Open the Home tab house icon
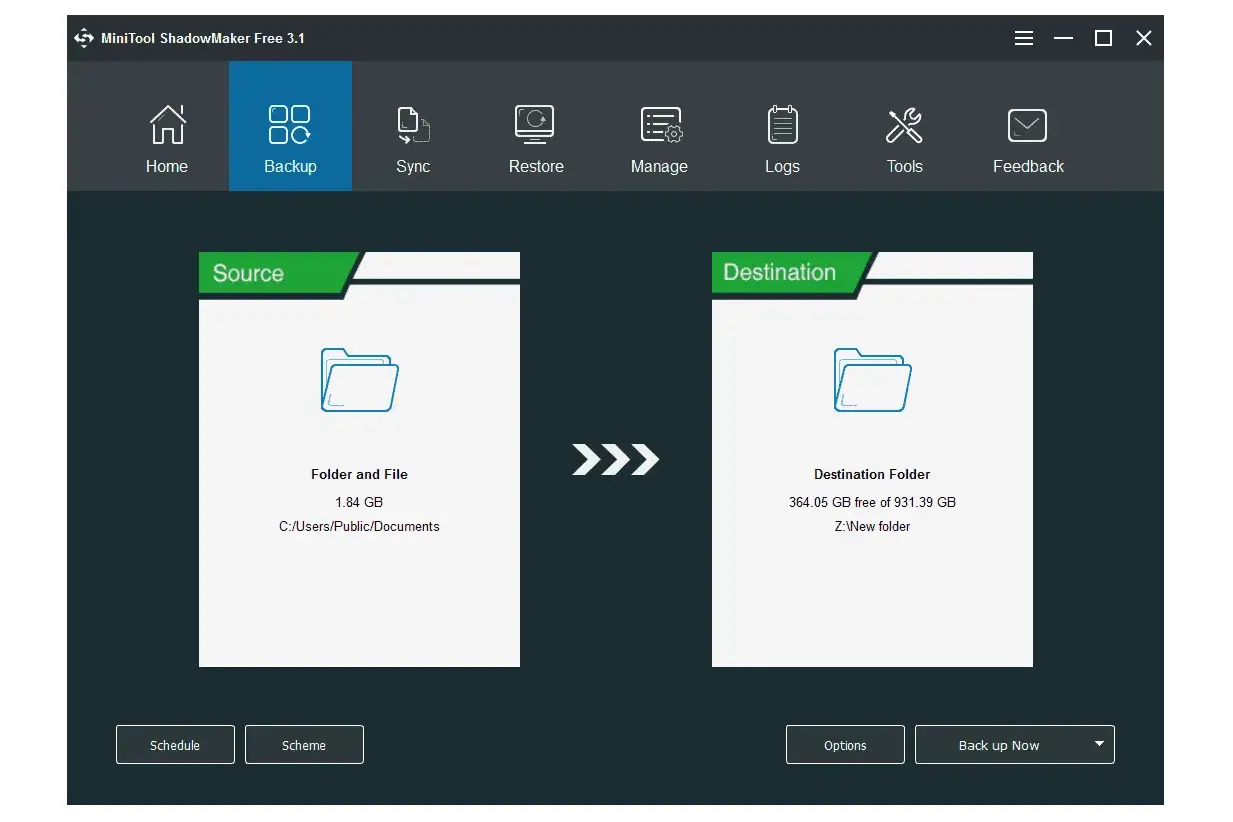This screenshot has height=822, width=1233. 167,125
